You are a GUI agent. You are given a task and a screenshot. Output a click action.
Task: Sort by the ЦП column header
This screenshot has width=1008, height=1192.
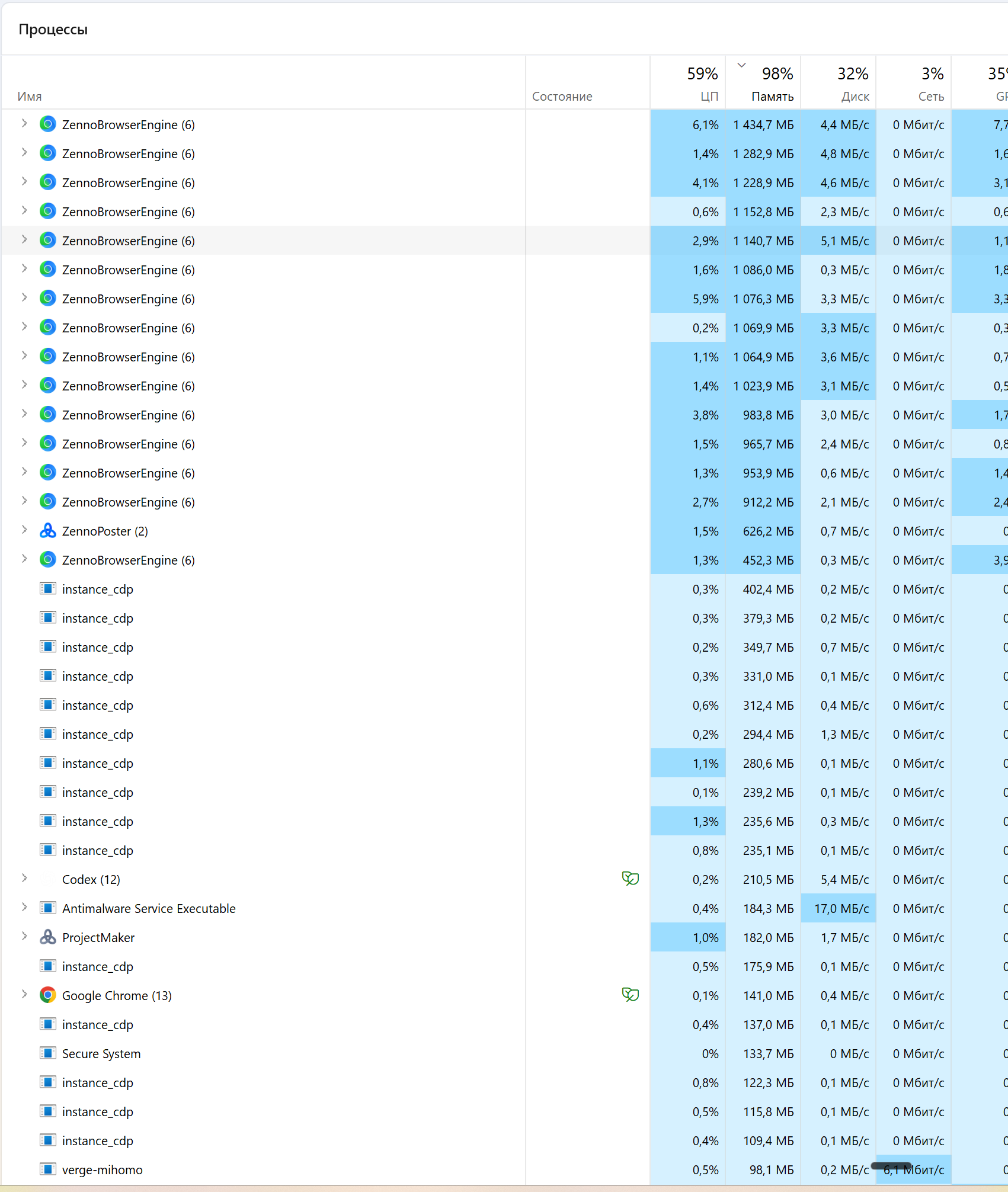(688, 83)
